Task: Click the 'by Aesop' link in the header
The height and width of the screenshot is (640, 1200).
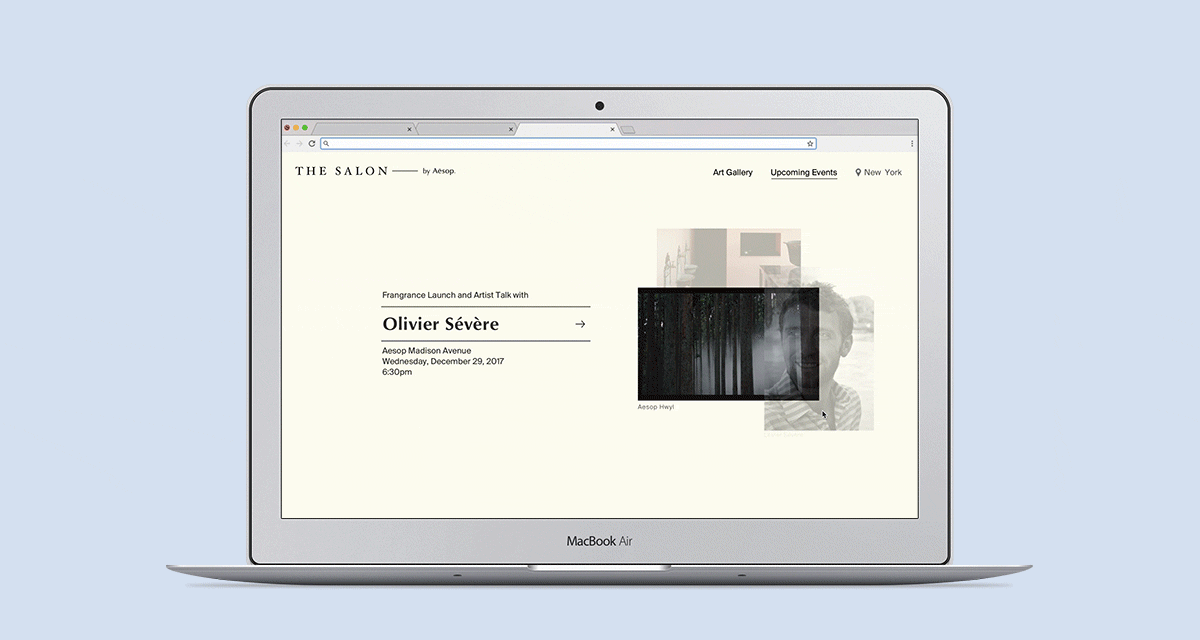Action: tap(439, 171)
